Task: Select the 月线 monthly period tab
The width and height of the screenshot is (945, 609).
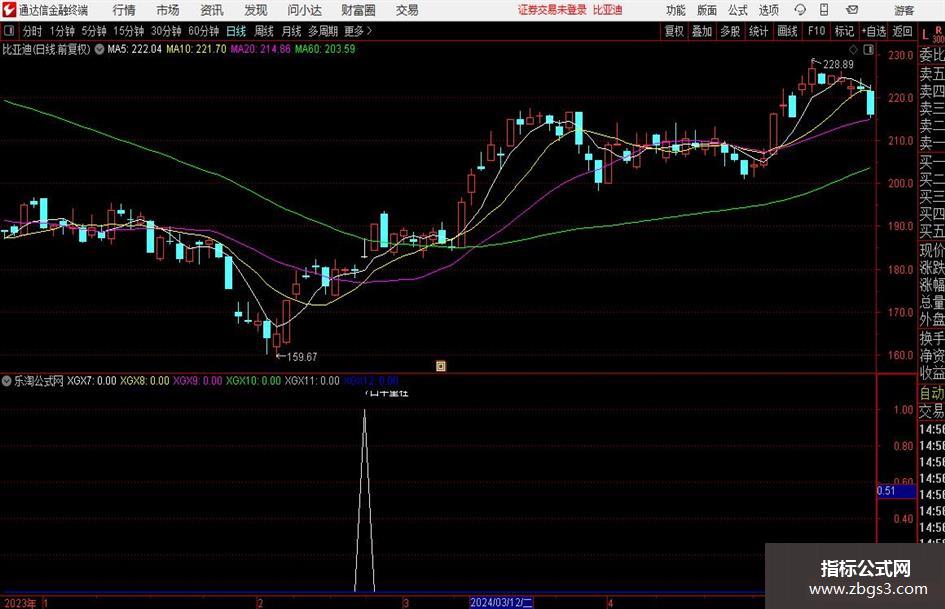Action: [292, 31]
